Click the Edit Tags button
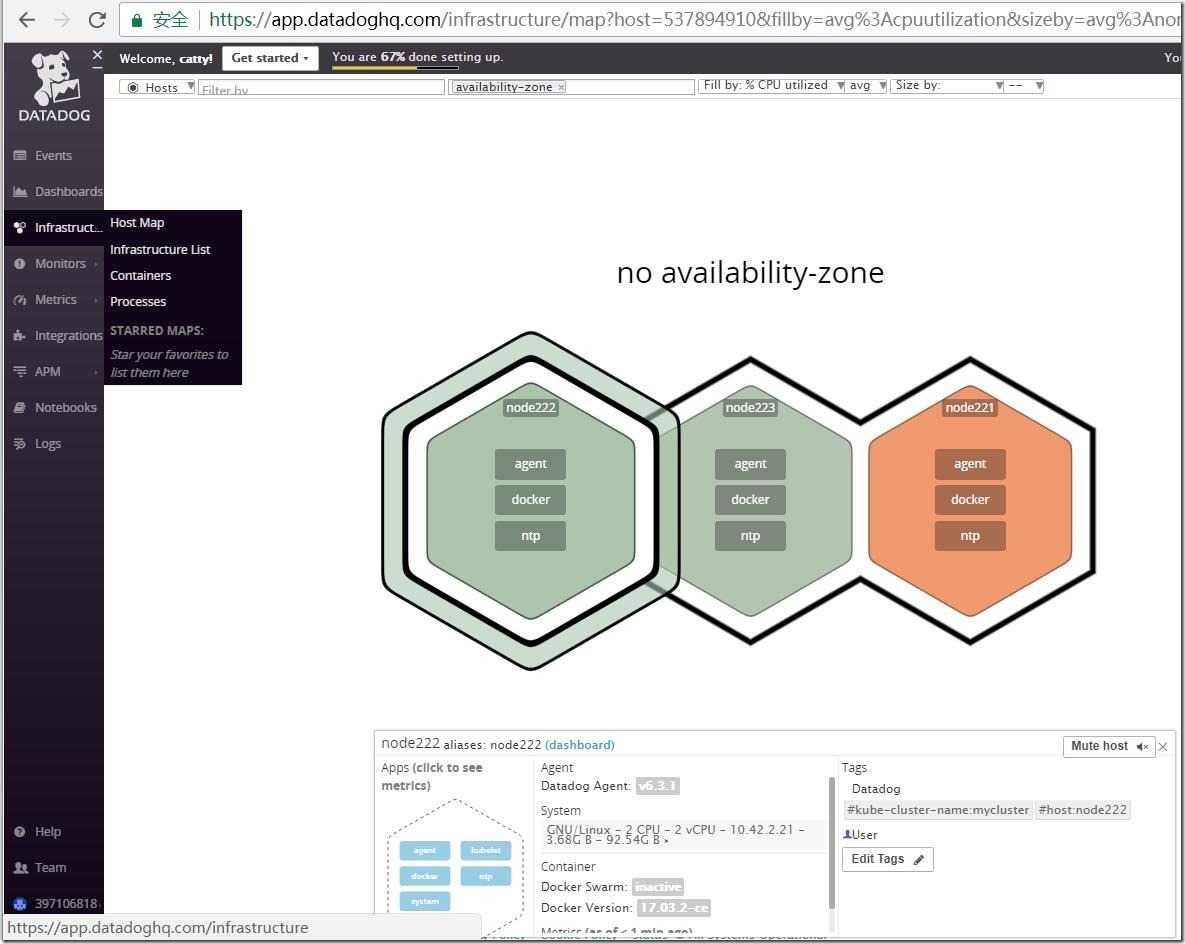 (x=887, y=860)
